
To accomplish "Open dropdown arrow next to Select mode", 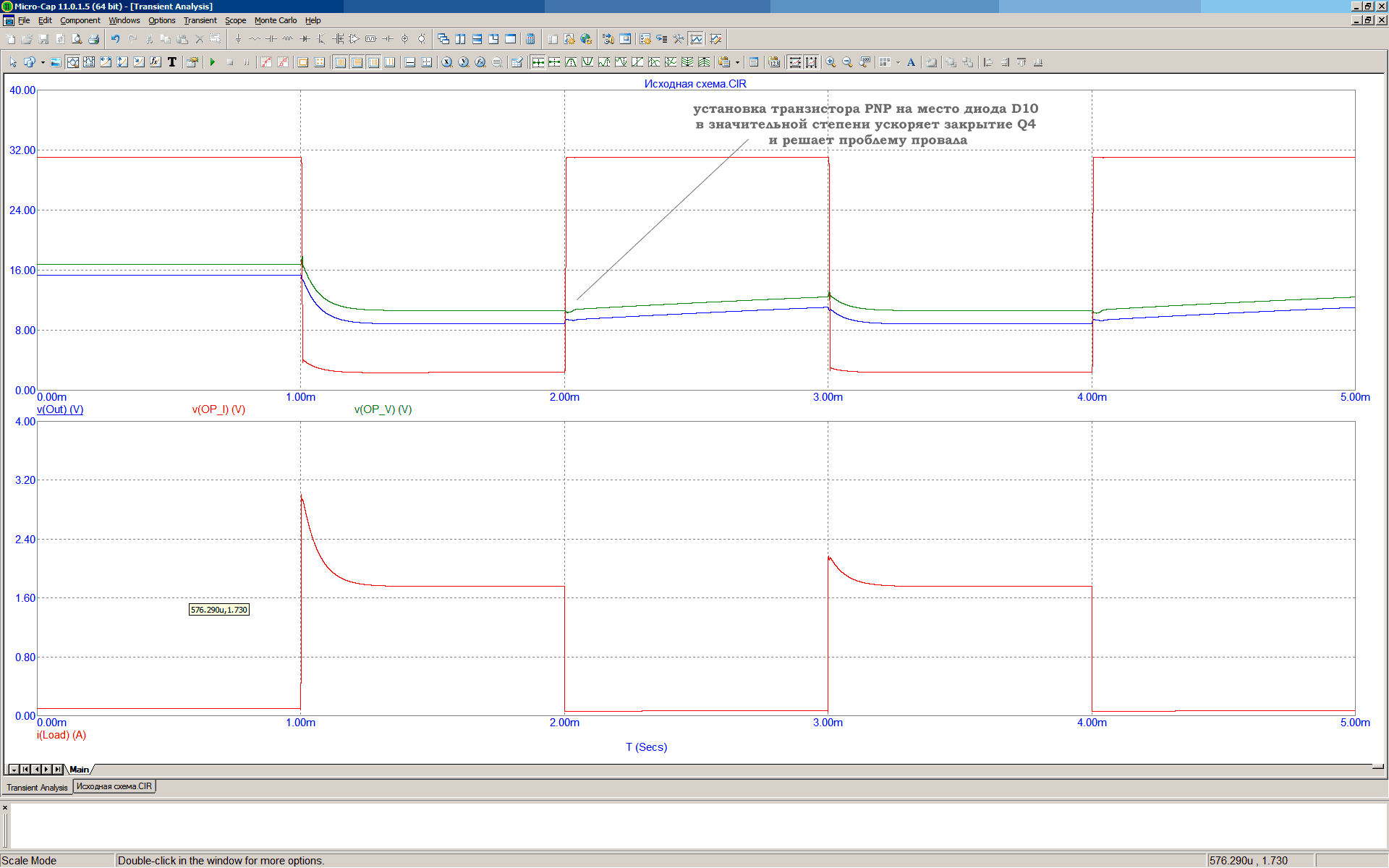I will pos(43,63).
